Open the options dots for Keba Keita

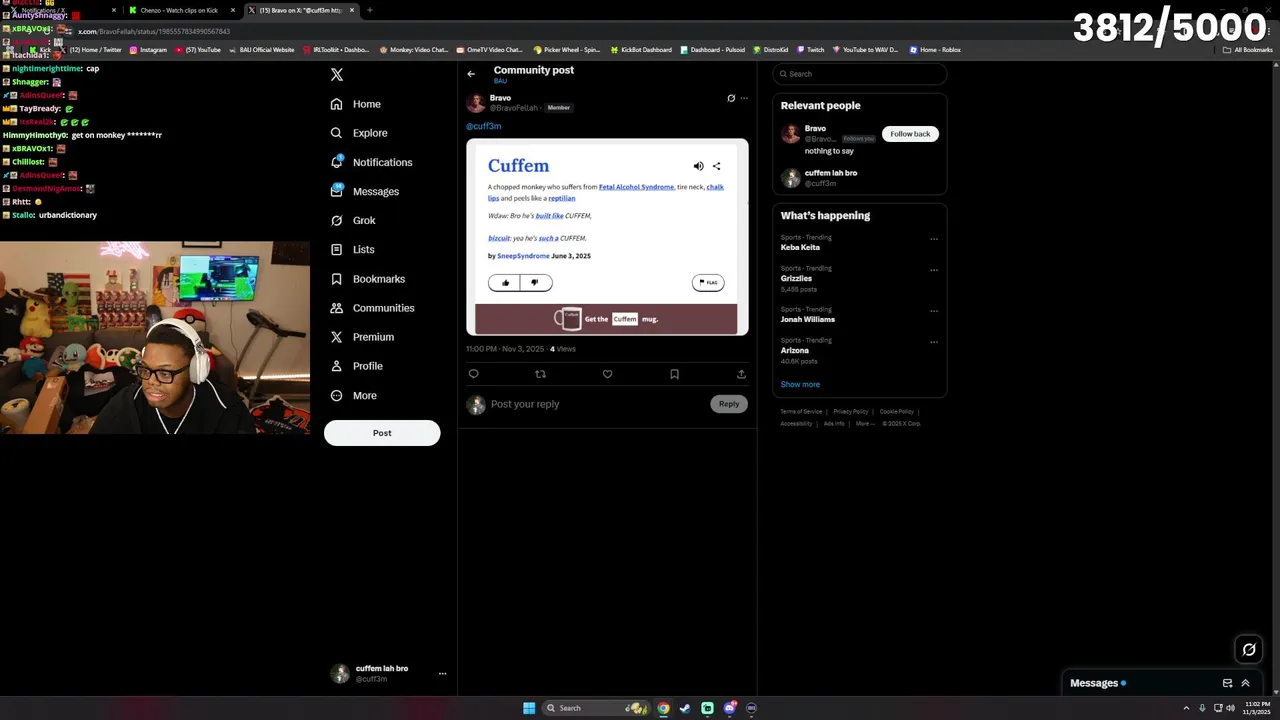click(934, 239)
